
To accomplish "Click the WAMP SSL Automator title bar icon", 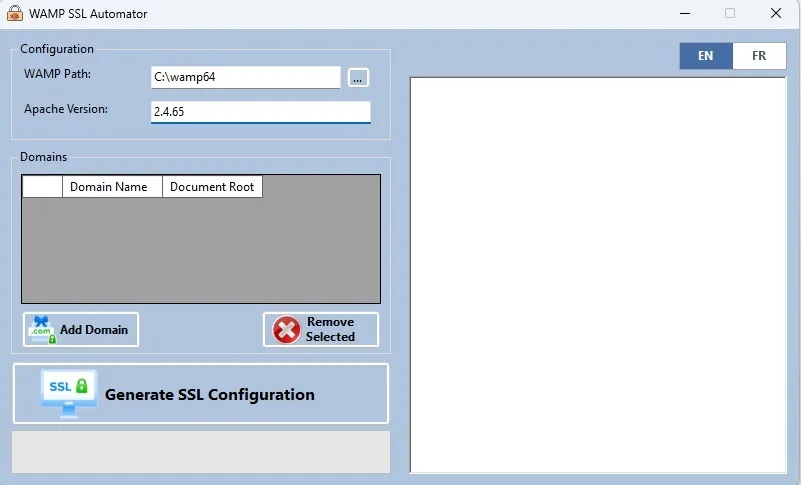I will coord(15,13).
